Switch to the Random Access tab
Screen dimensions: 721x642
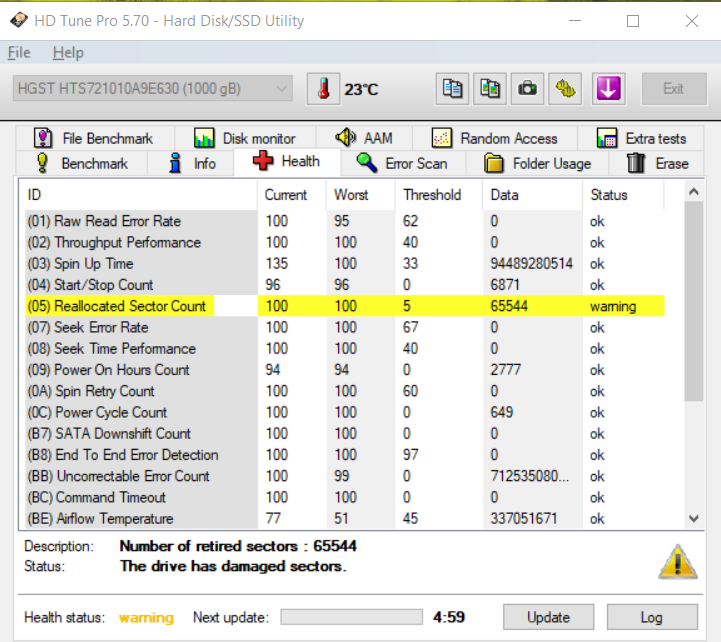495,138
